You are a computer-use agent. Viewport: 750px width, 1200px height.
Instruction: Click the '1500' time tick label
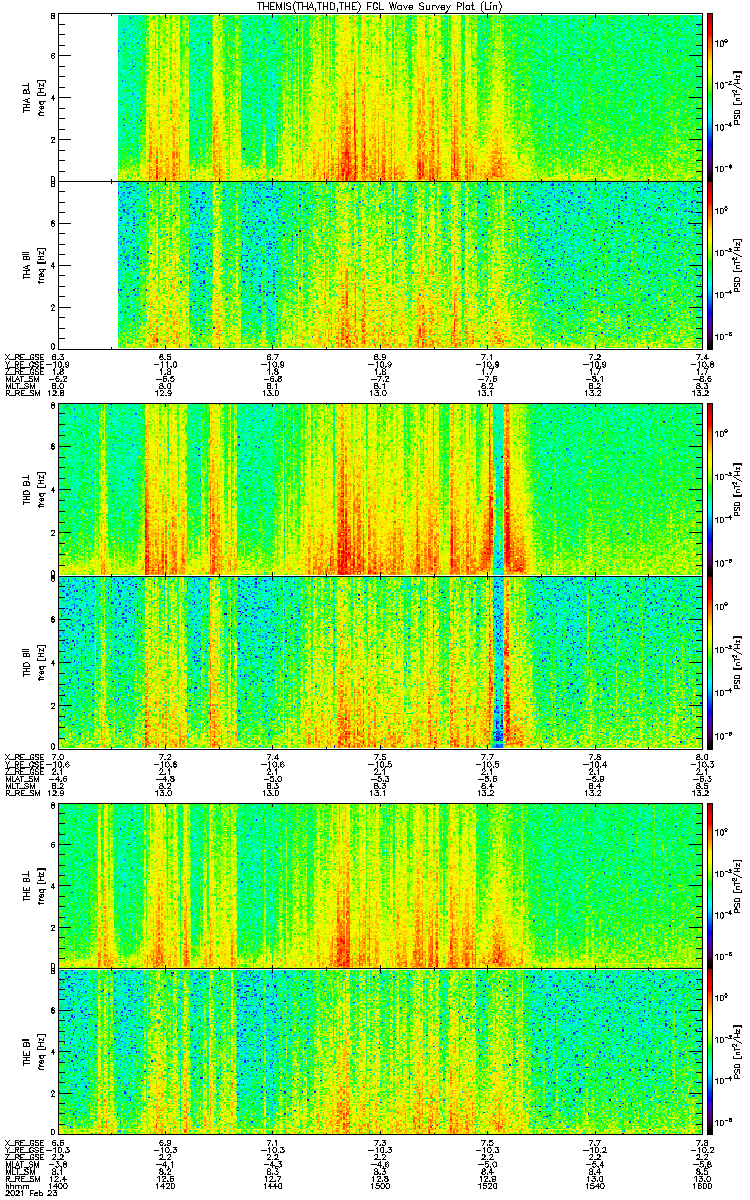pos(380,1187)
